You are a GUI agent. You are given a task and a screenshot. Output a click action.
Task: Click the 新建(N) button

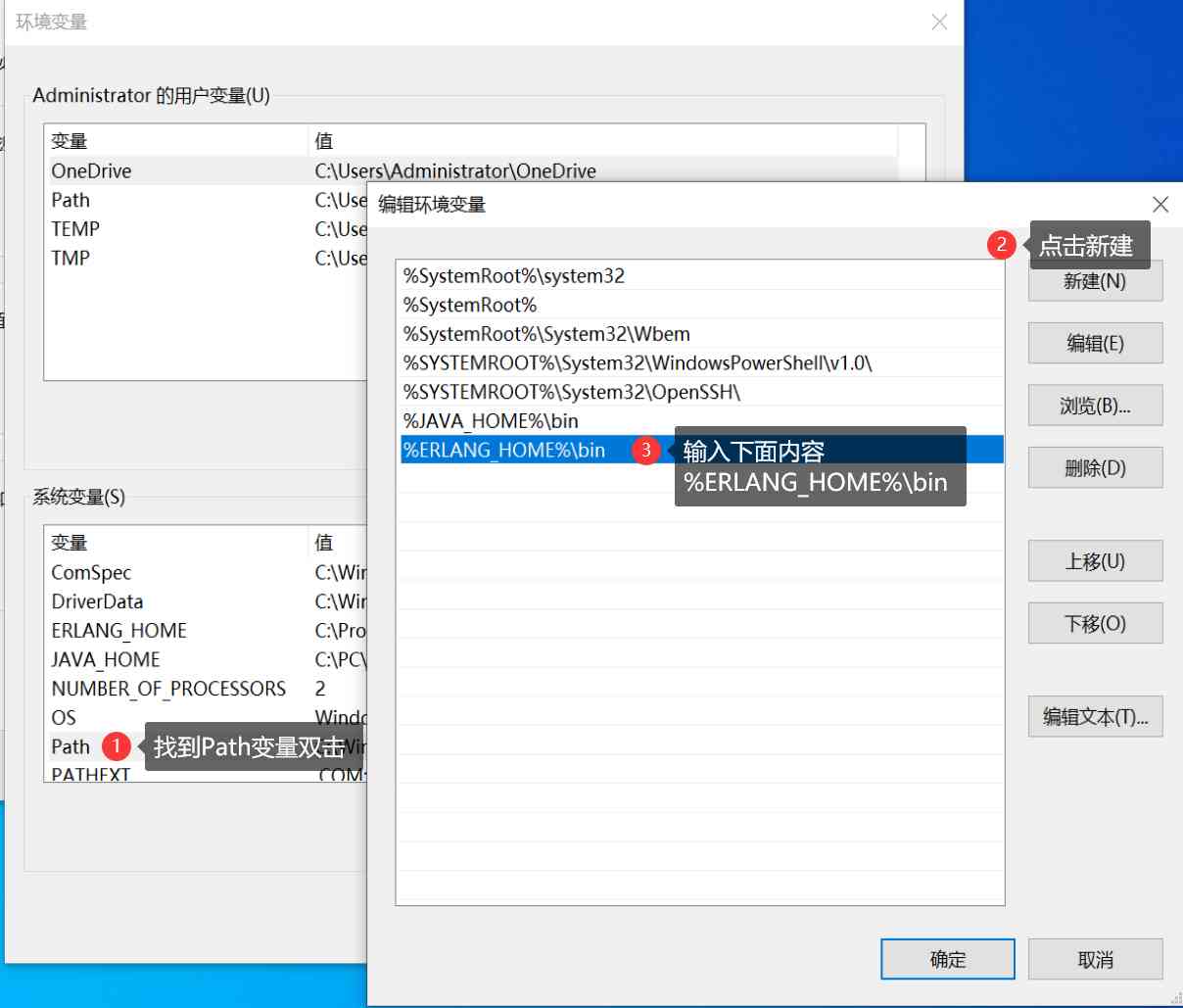[x=1095, y=281]
